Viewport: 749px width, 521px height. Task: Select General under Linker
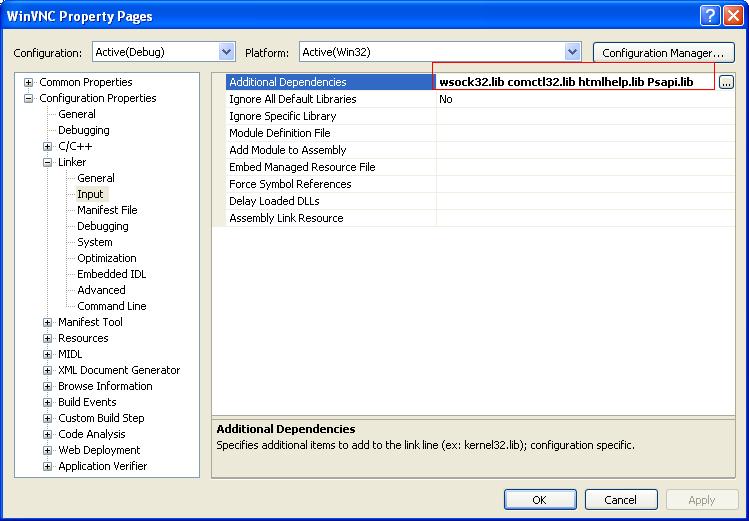96,178
